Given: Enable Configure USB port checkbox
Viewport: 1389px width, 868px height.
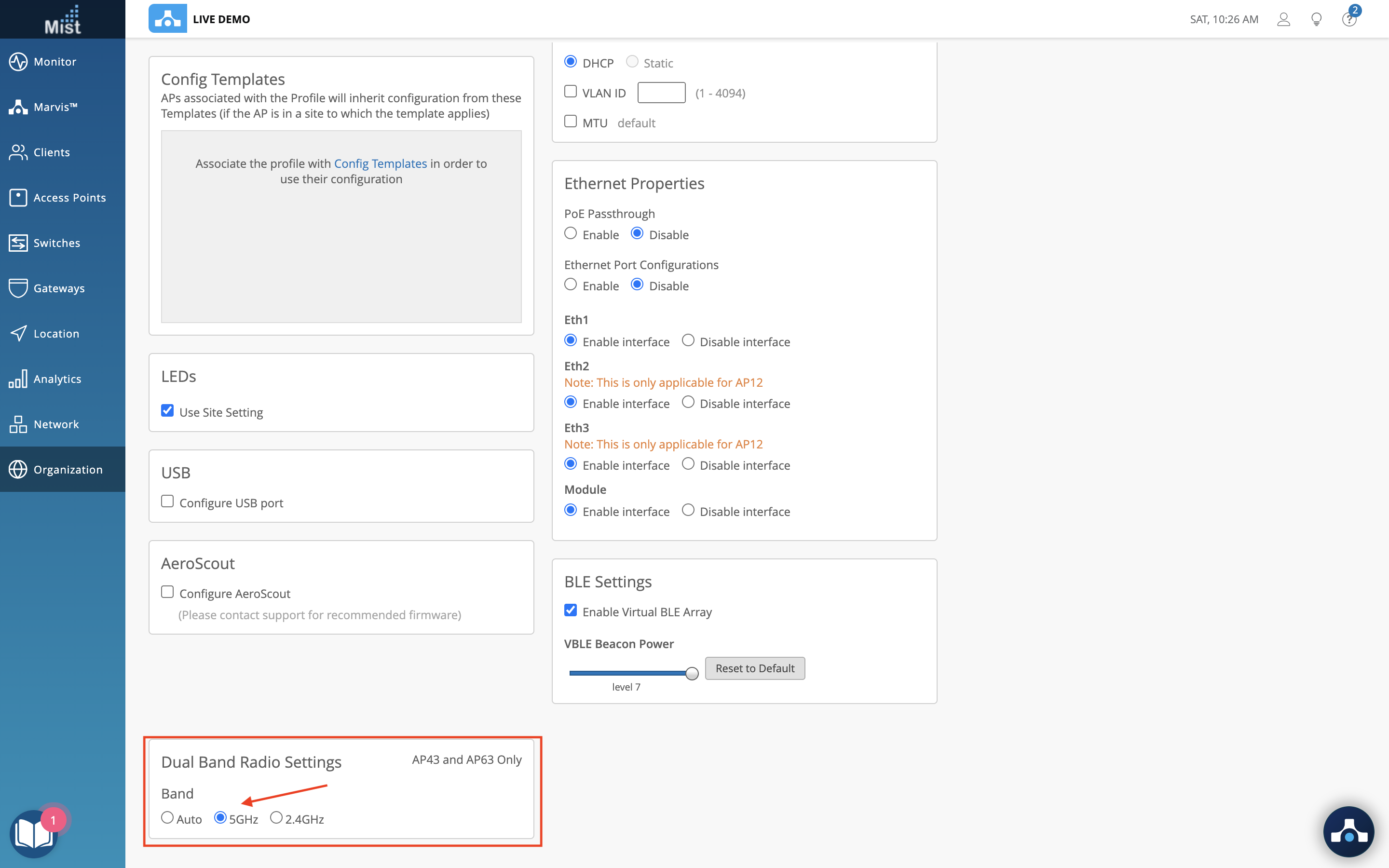Looking at the screenshot, I should coord(168,501).
